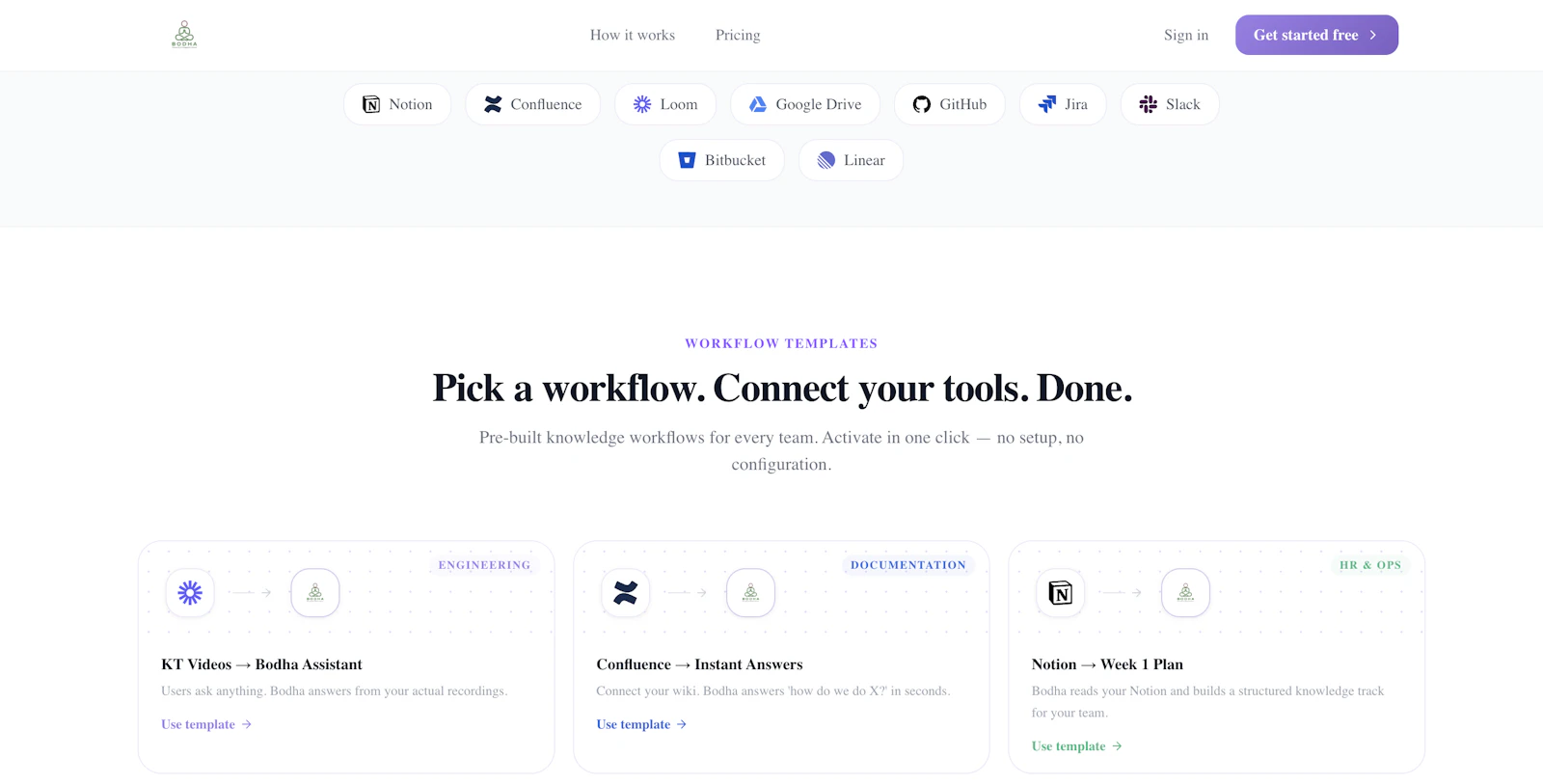The width and height of the screenshot is (1543, 784).
Task: Click the GitHub octocat icon
Action: coord(922,104)
